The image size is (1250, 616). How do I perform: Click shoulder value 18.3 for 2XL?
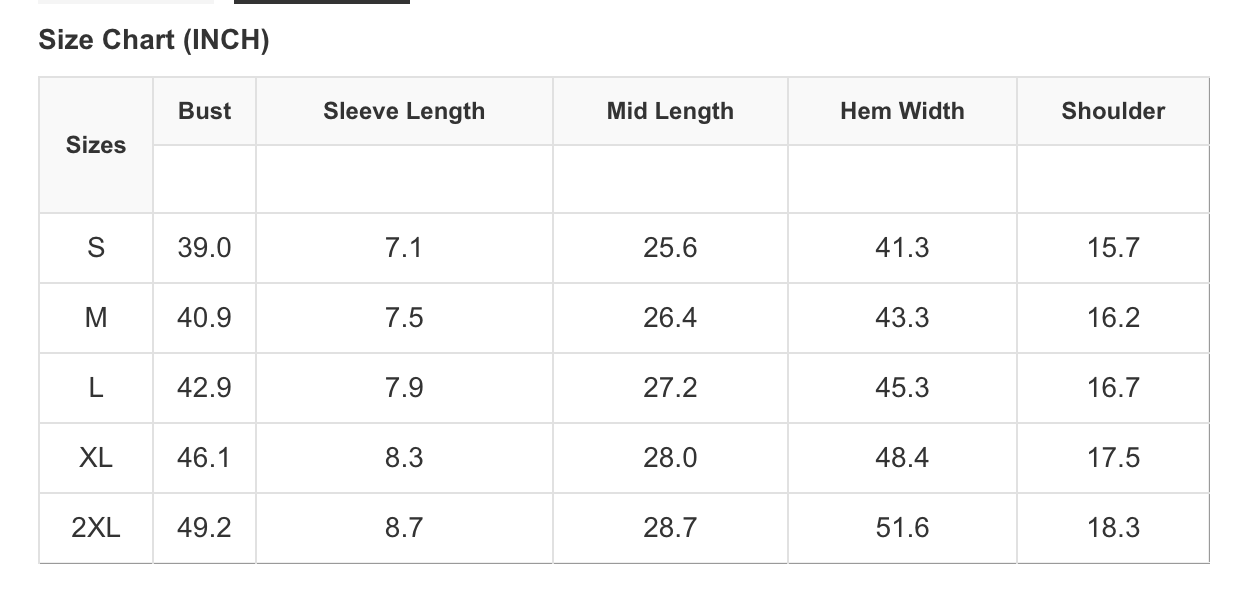pos(1113,528)
